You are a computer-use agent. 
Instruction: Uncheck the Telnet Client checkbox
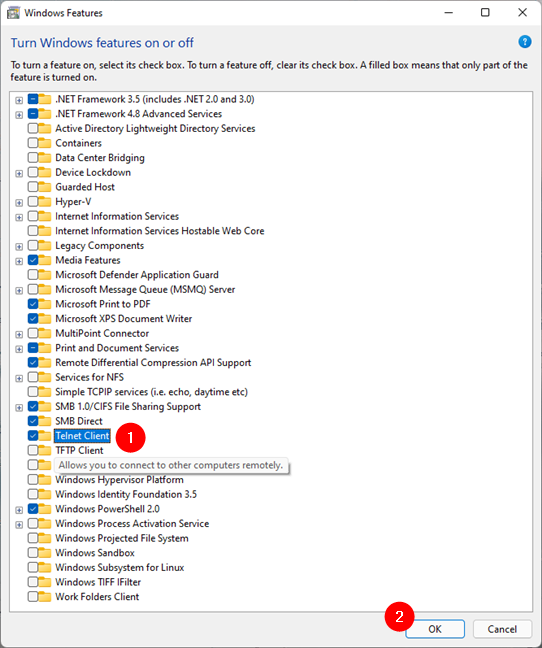pyautogui.click(x=33, y=436)
